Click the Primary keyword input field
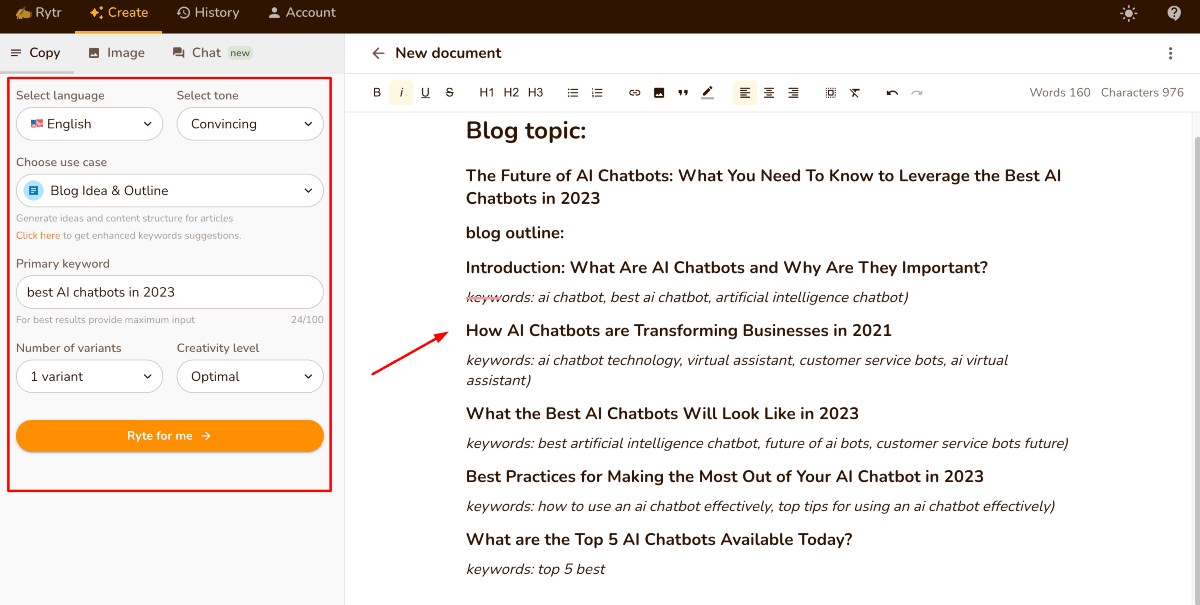The image size is (1200, 605). [x=170, y=292]
